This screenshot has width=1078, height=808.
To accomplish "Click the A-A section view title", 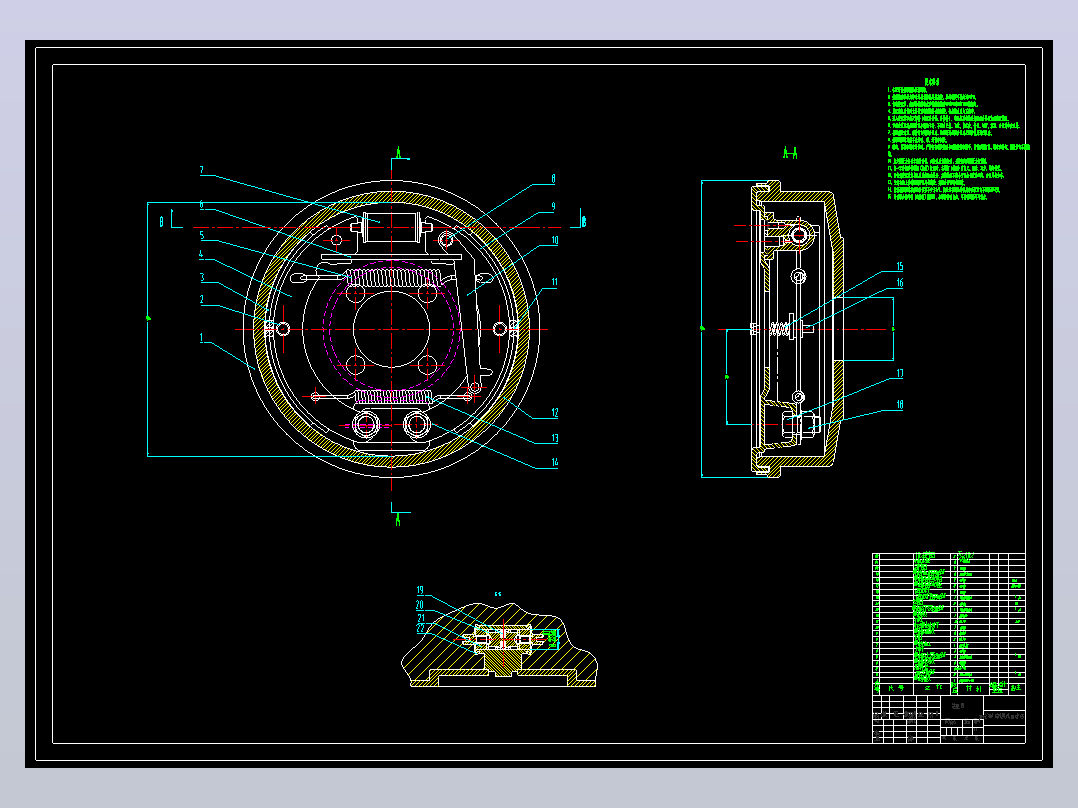I will pos(790,153).
